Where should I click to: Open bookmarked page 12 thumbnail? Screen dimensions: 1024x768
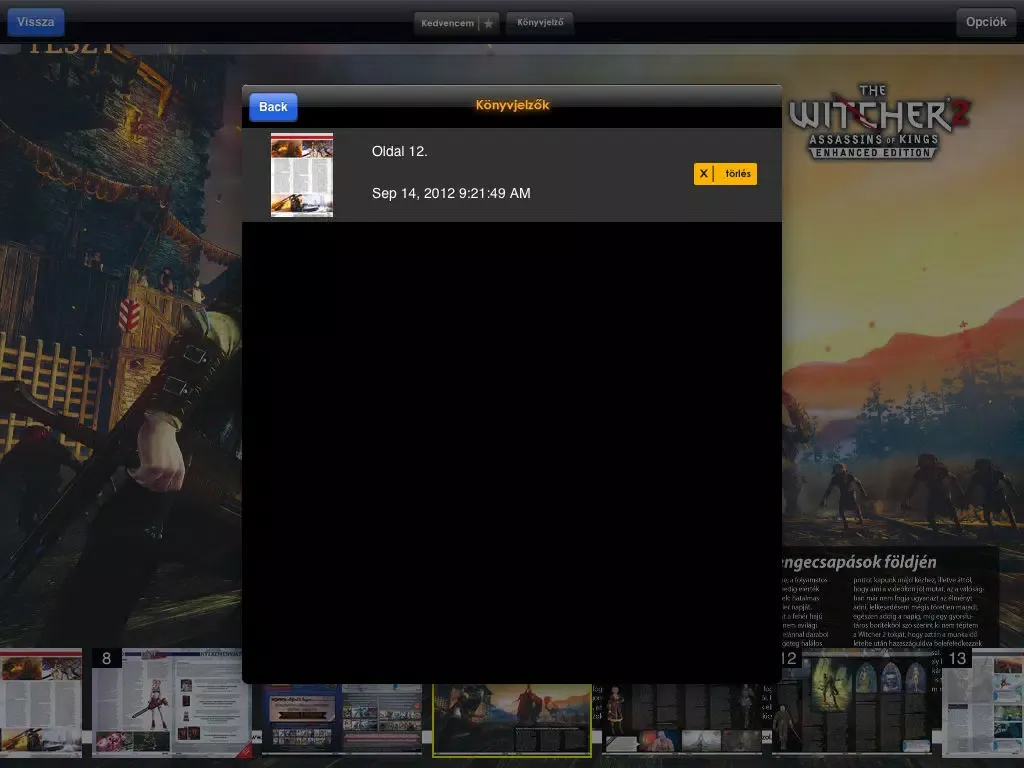[x=302, y=175]
